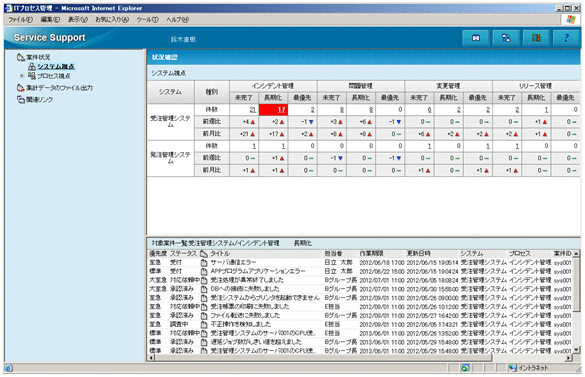This screenshot has height=377, width=585.
Task: Open the 編集(E) menu
Action: coord(50,19)
